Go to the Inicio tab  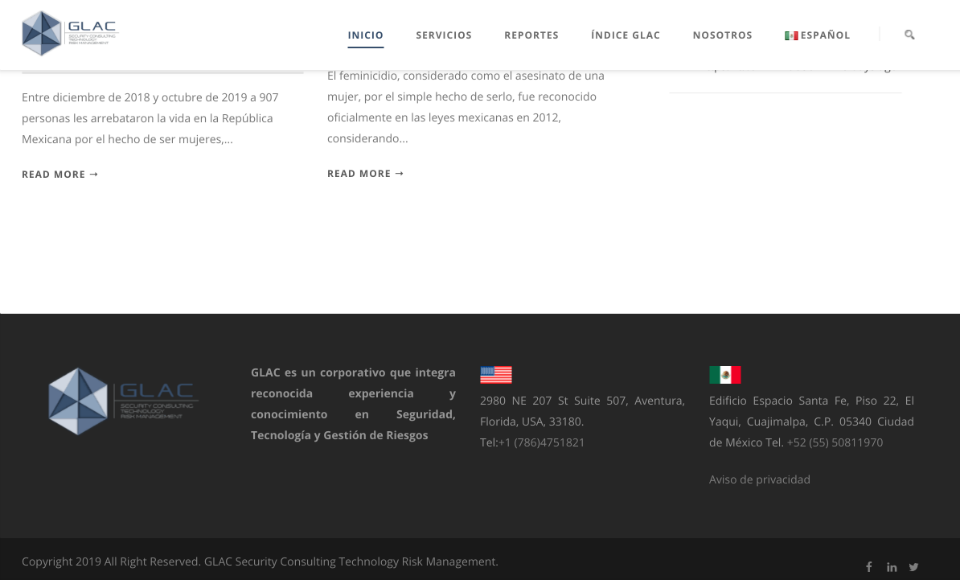coord(365,35)
